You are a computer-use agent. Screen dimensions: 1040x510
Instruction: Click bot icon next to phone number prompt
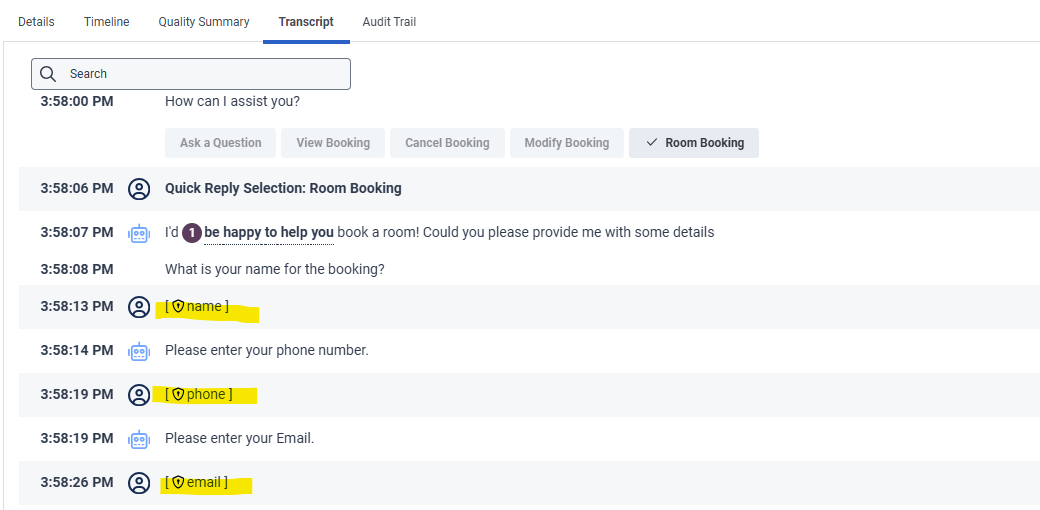139,351
